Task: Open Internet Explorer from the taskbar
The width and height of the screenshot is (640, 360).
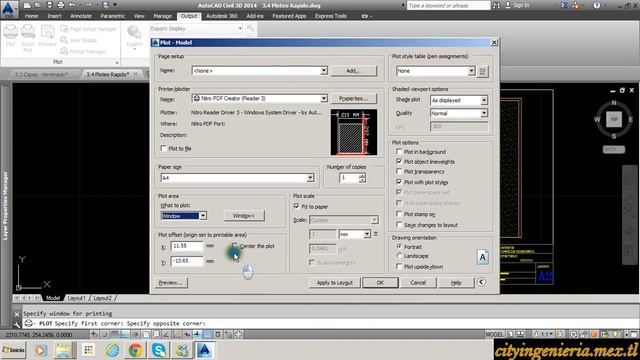Action: 113,350
